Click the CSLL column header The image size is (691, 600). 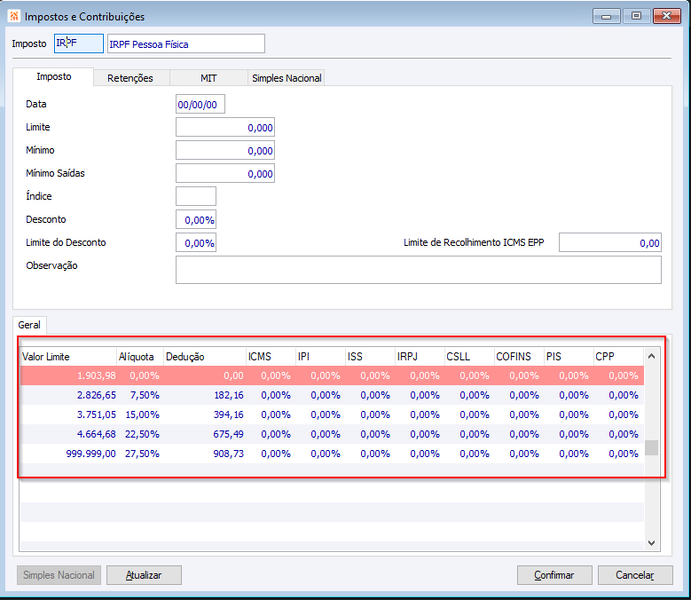tap(469, 356)
